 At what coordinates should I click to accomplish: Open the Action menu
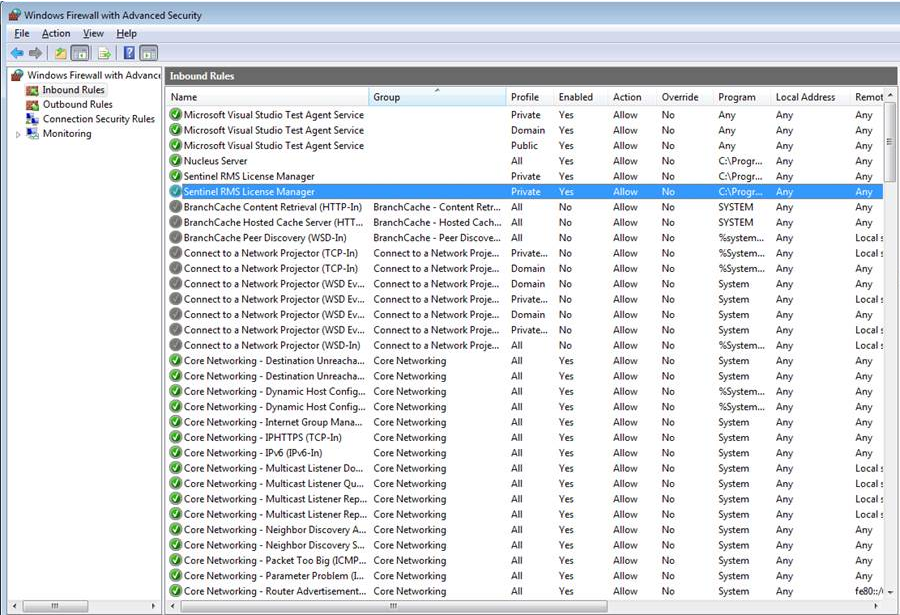pos(56,34)
